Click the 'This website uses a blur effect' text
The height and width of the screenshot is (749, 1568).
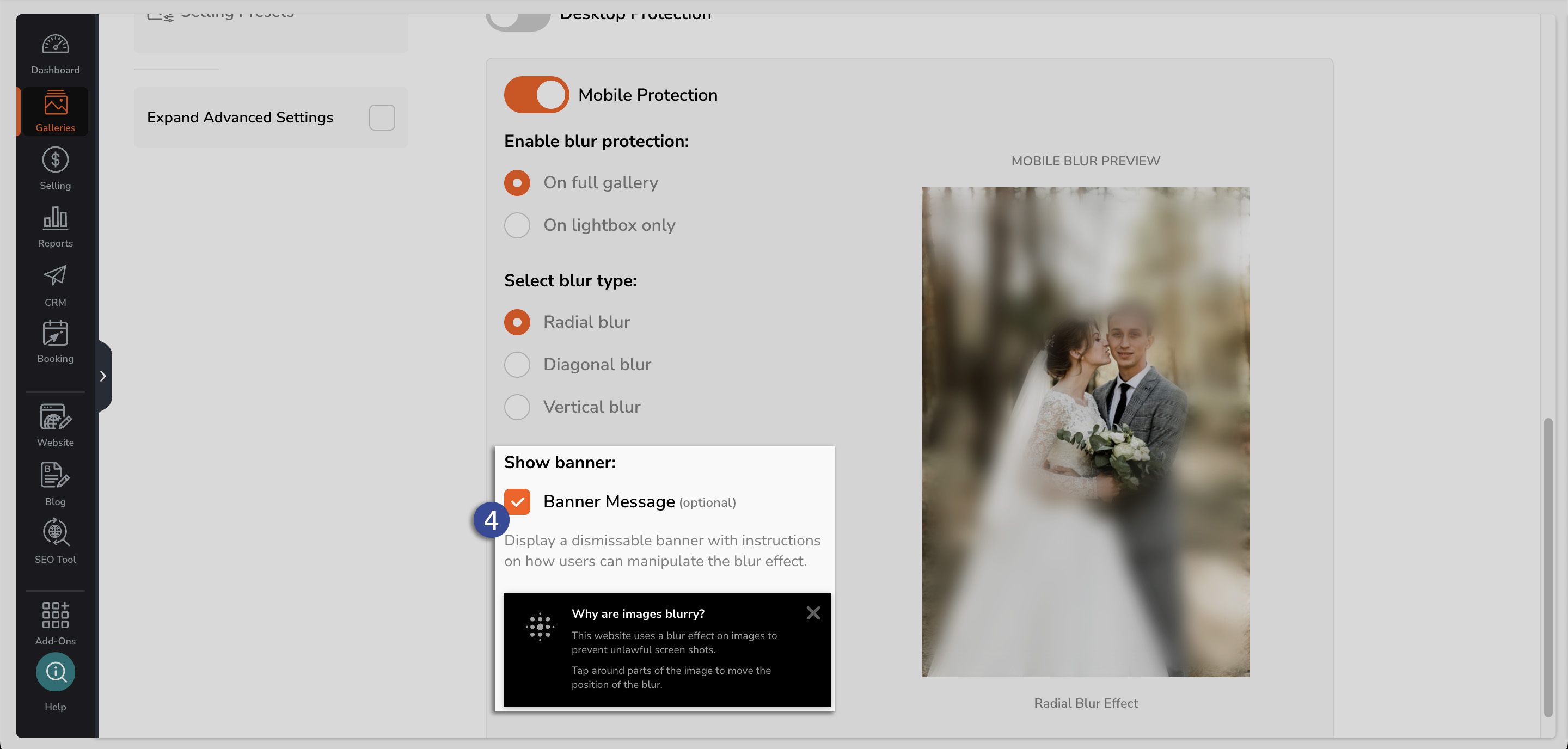click(x=674, y=642)
